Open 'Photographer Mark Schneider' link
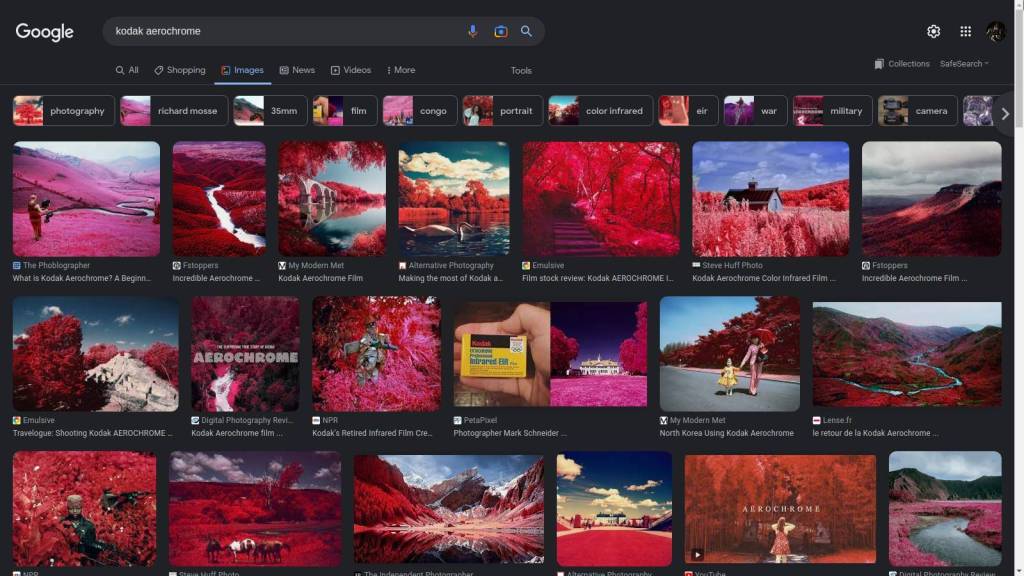The width and height of the screenshot is (1024, 576). pos(510,433)
